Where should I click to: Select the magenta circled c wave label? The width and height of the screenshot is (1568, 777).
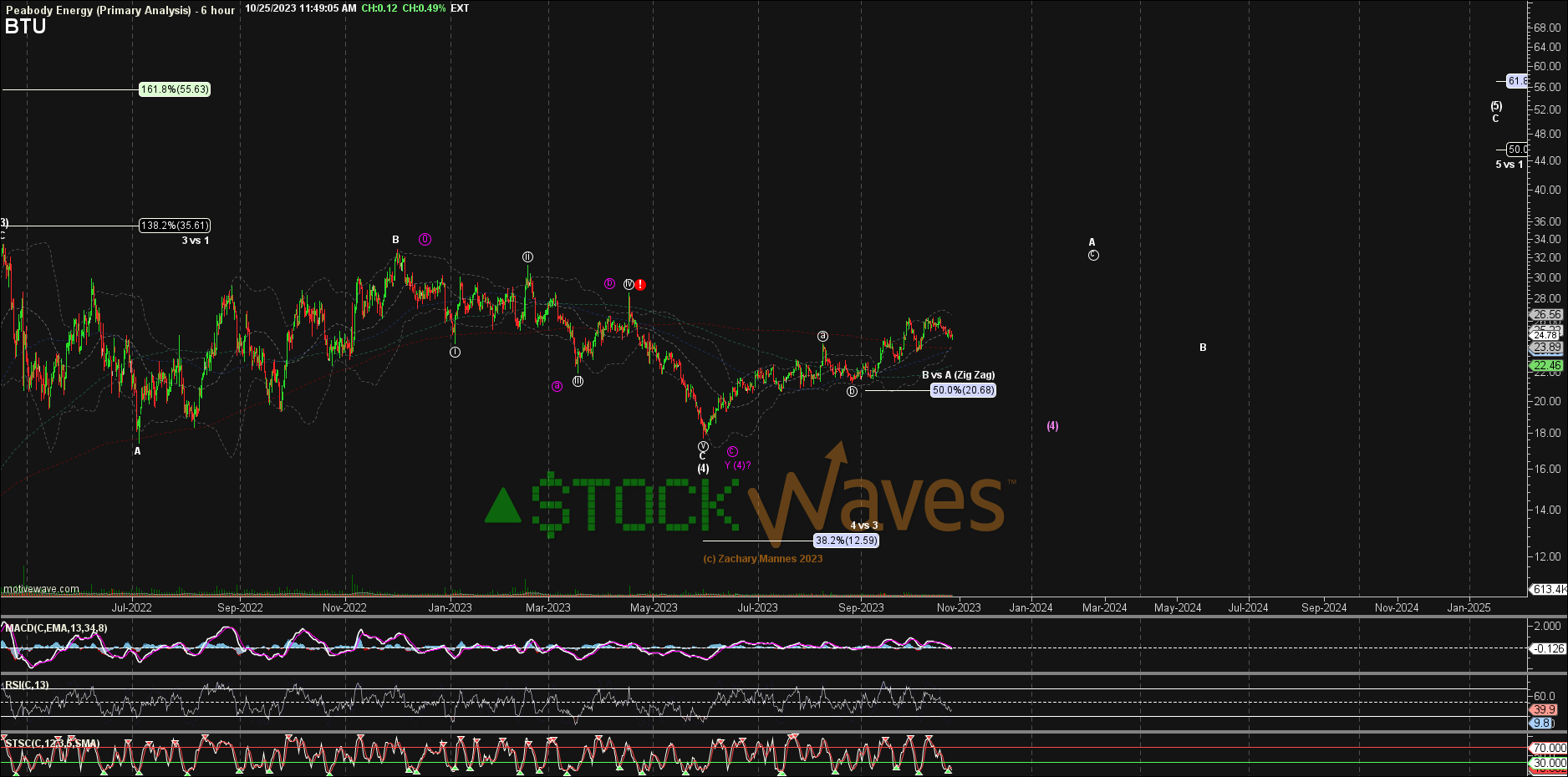[x=732, y=452]
